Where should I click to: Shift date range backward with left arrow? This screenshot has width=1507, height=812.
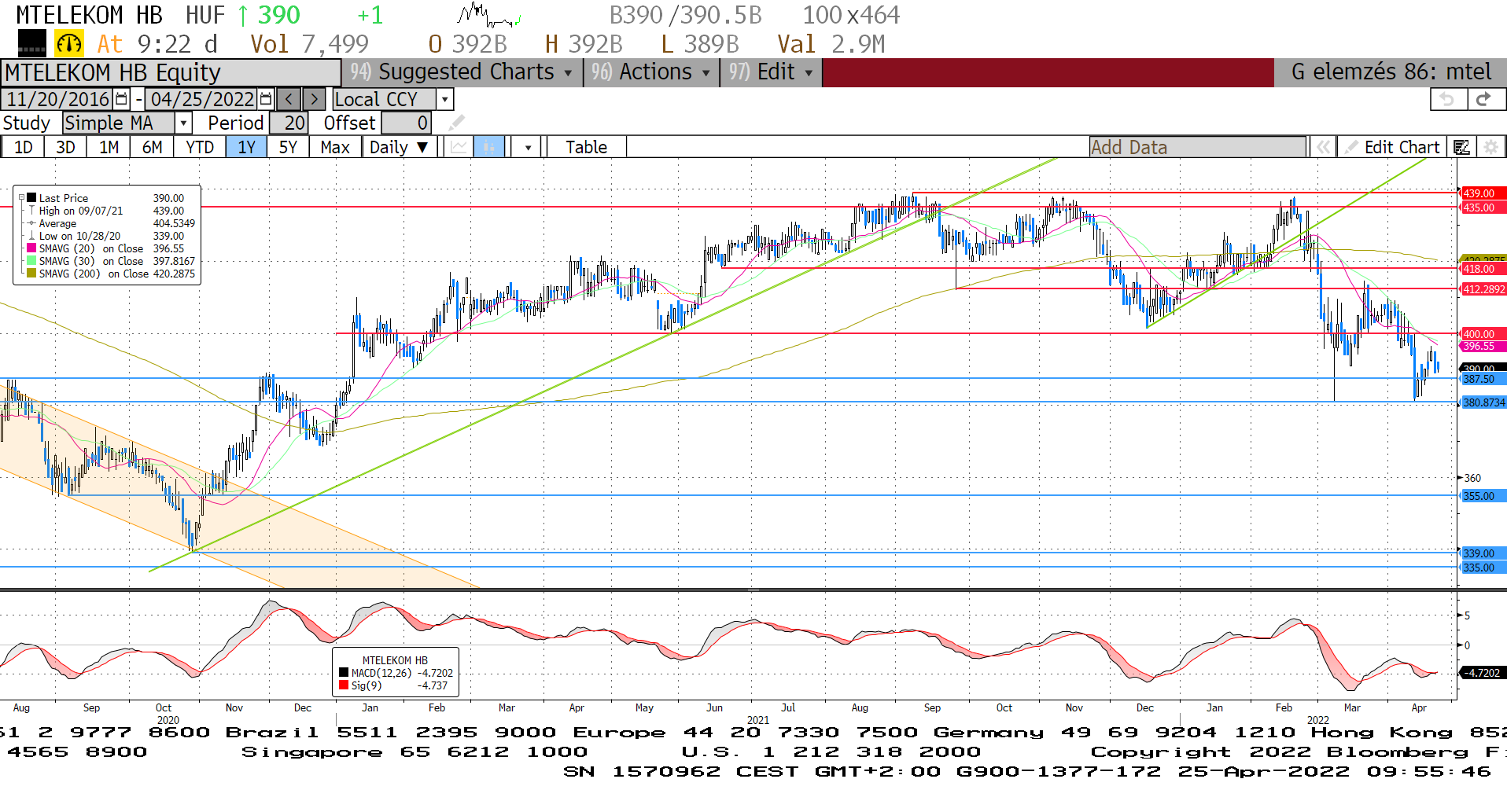[x=289, y=99]
